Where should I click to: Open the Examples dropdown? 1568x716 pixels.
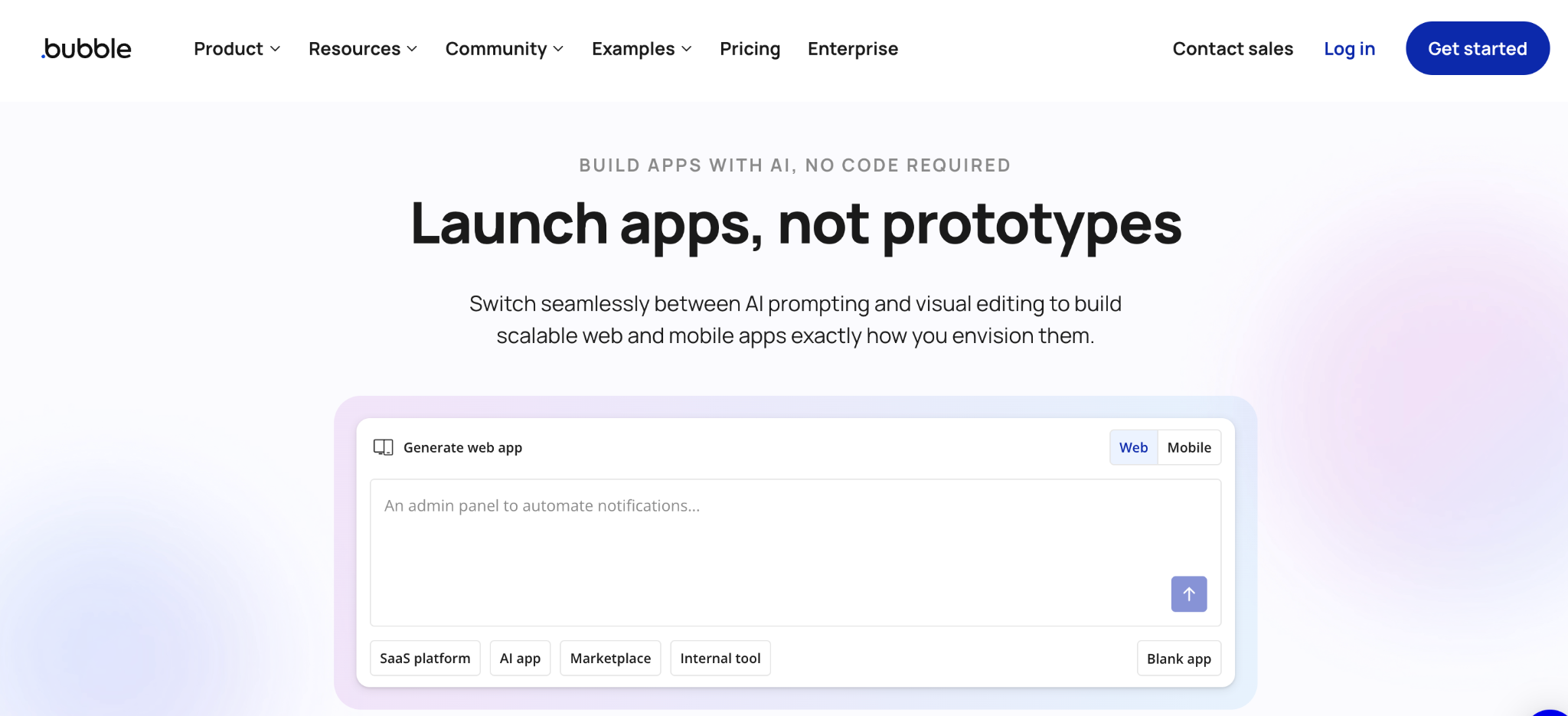pyautogui.click(x=642, y=49)
